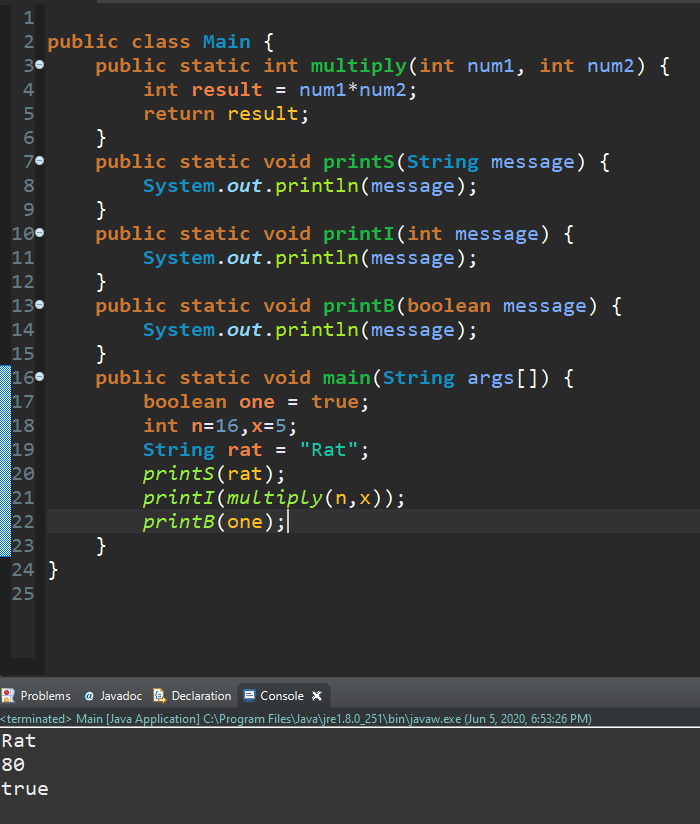The width and height of the screenshot is (700, 824).
Task: Click line number 25 in the gutter
Action: (x=22, y=594)
